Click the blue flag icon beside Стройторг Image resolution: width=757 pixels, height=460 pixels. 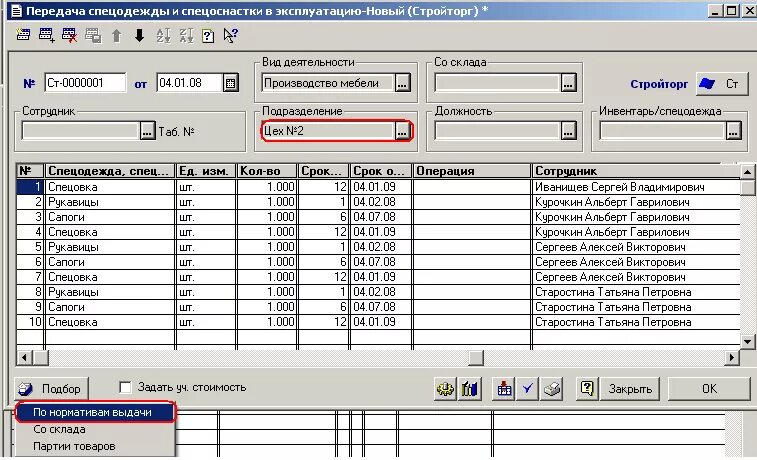(707, 84)
